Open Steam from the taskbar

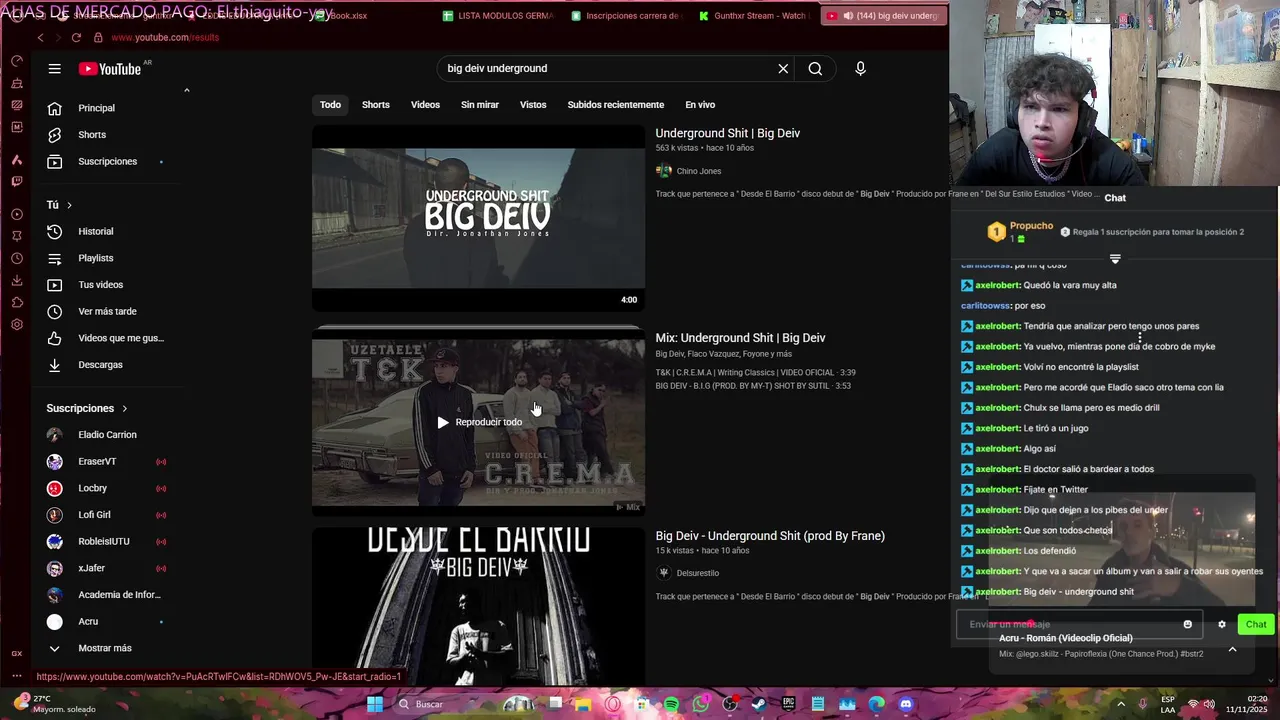coord(759,705)
